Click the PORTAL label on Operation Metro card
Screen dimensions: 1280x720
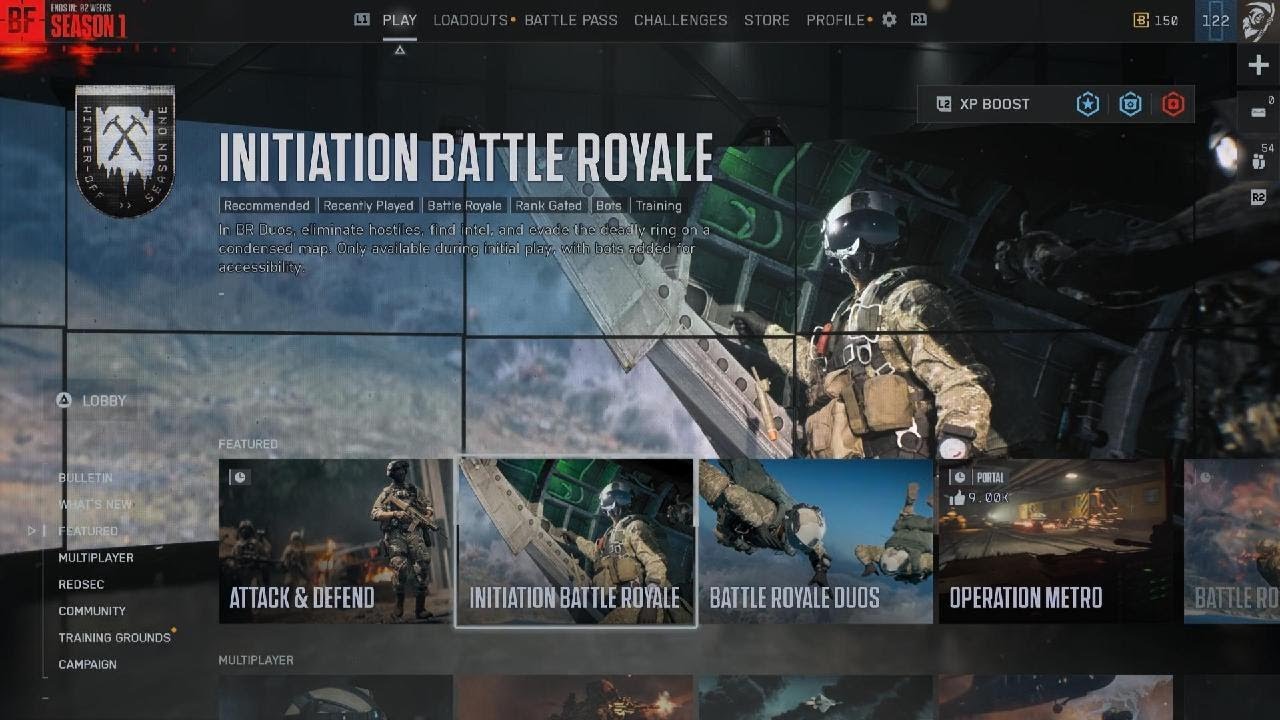coord(990,478)
